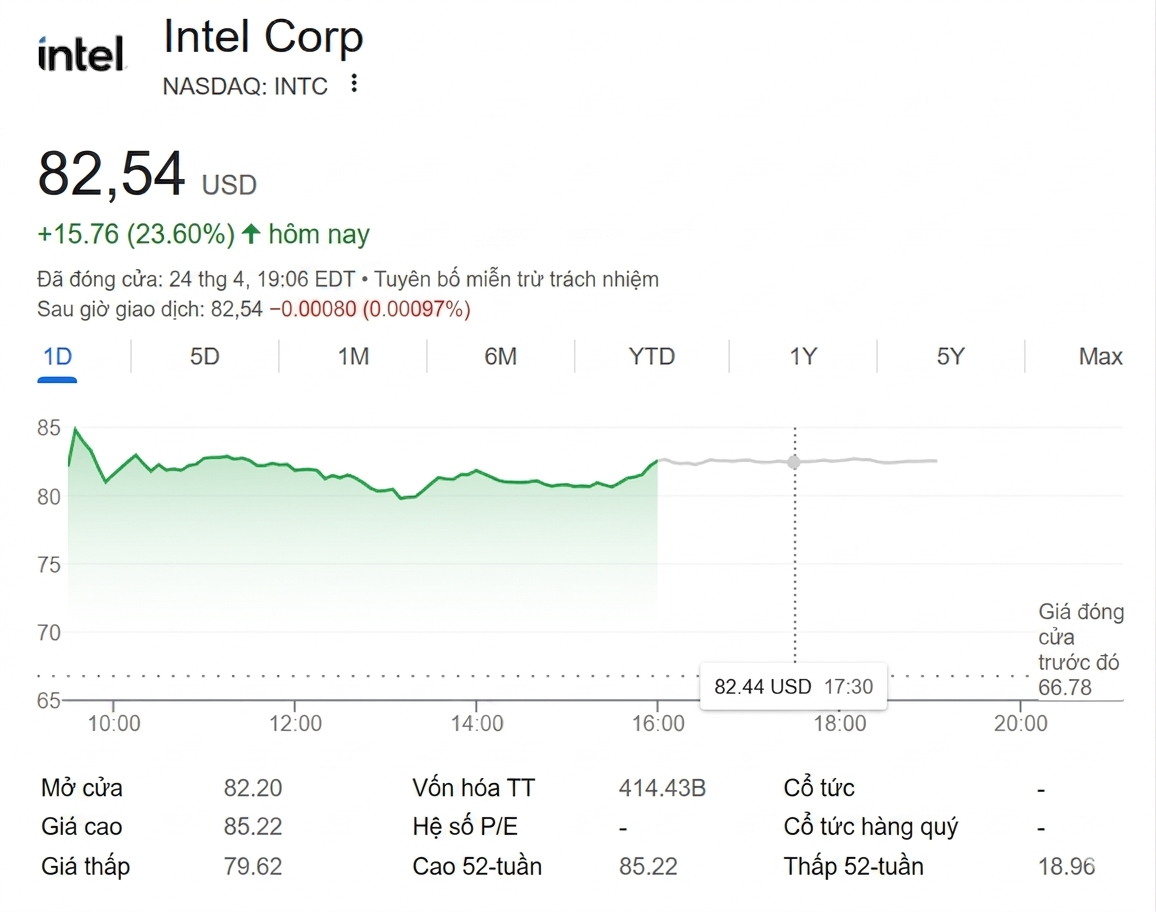The height and width of the screenshot is (912, 1156).
Task: Click the Intel Corp title
Action: [263, 39]
